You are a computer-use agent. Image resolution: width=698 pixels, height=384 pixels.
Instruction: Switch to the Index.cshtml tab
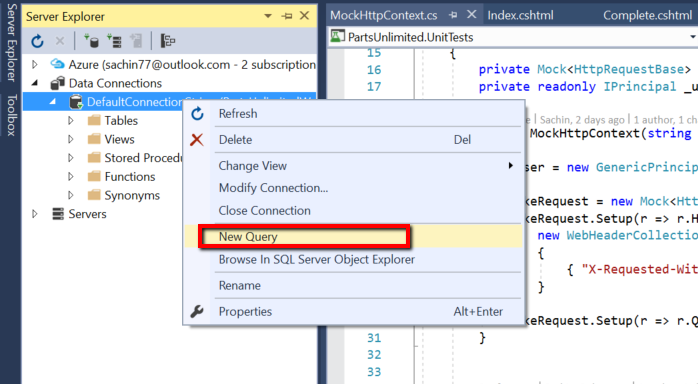point(520,16)
